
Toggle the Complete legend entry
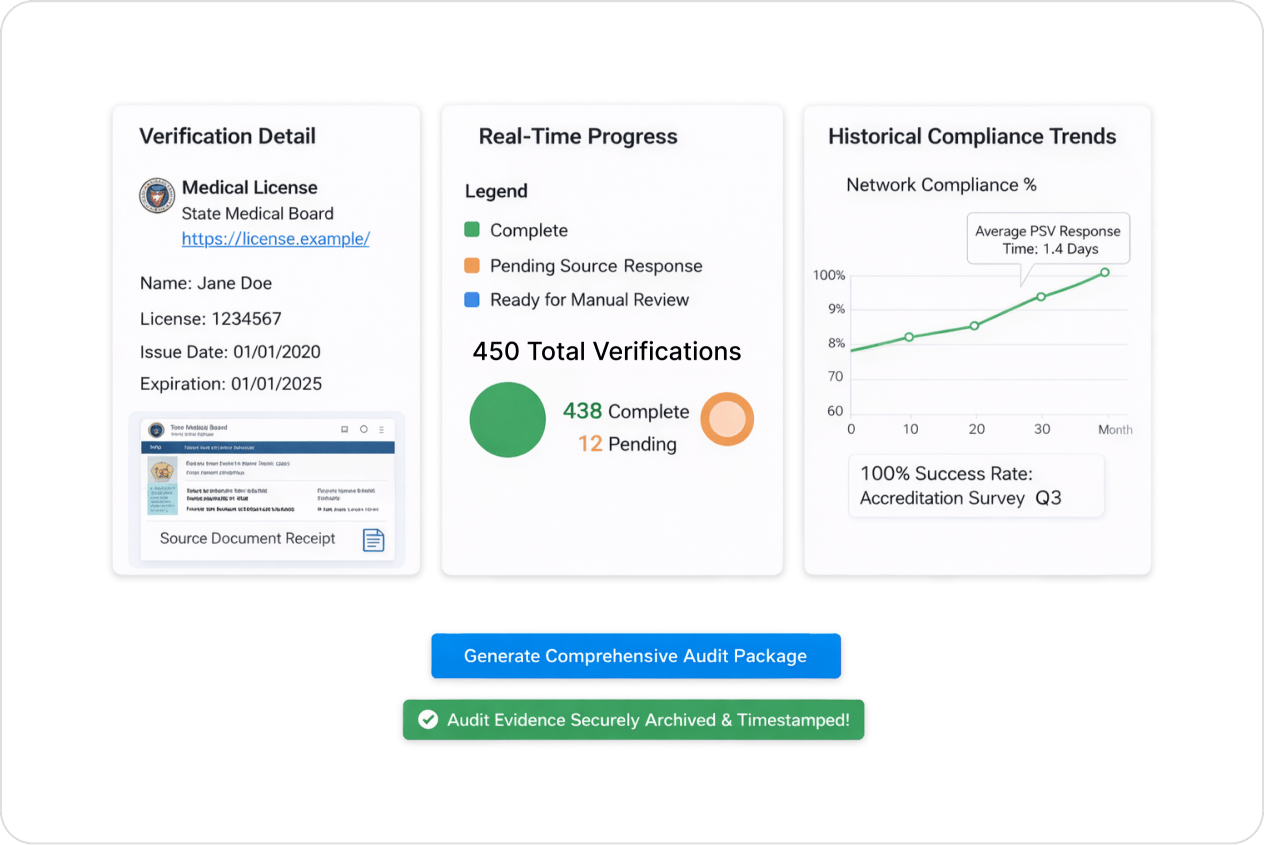coord(528,230)
